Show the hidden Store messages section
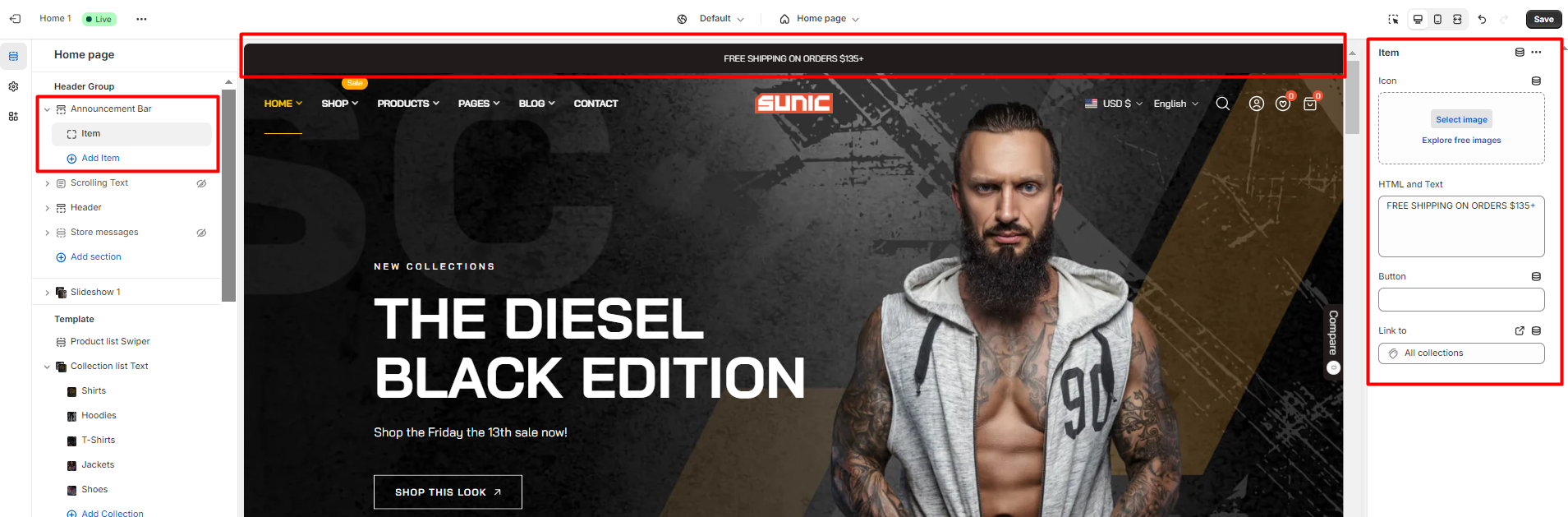 pyautogui.click(x=201, y=233)
